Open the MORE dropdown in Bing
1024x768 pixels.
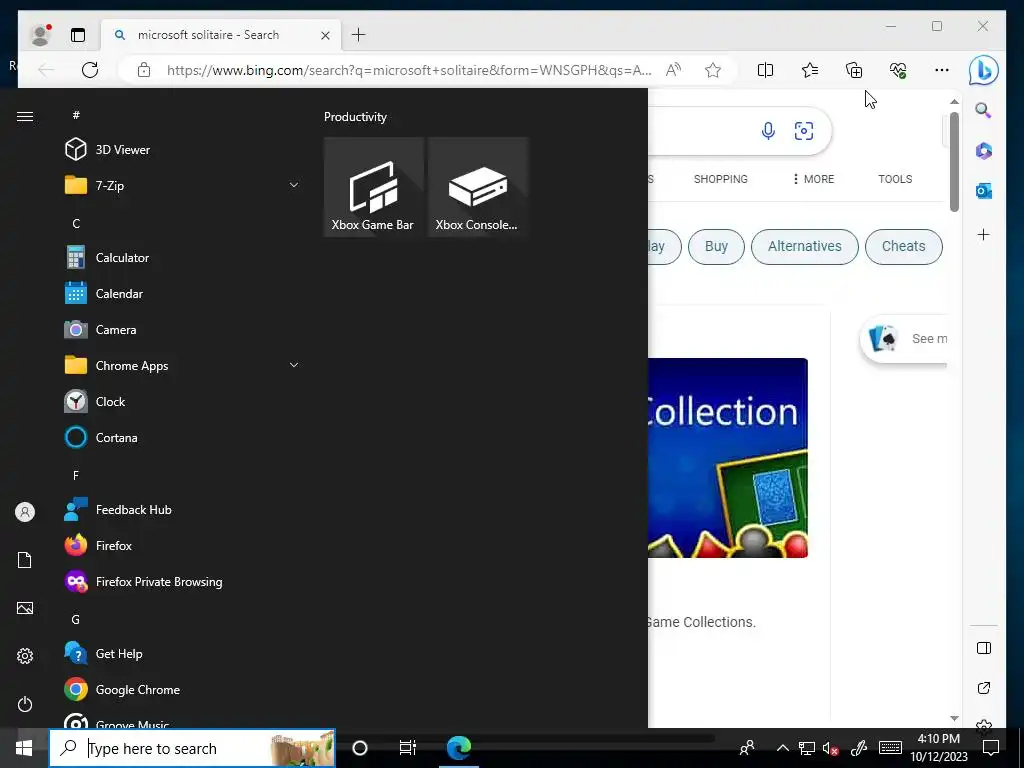(814, 179)
